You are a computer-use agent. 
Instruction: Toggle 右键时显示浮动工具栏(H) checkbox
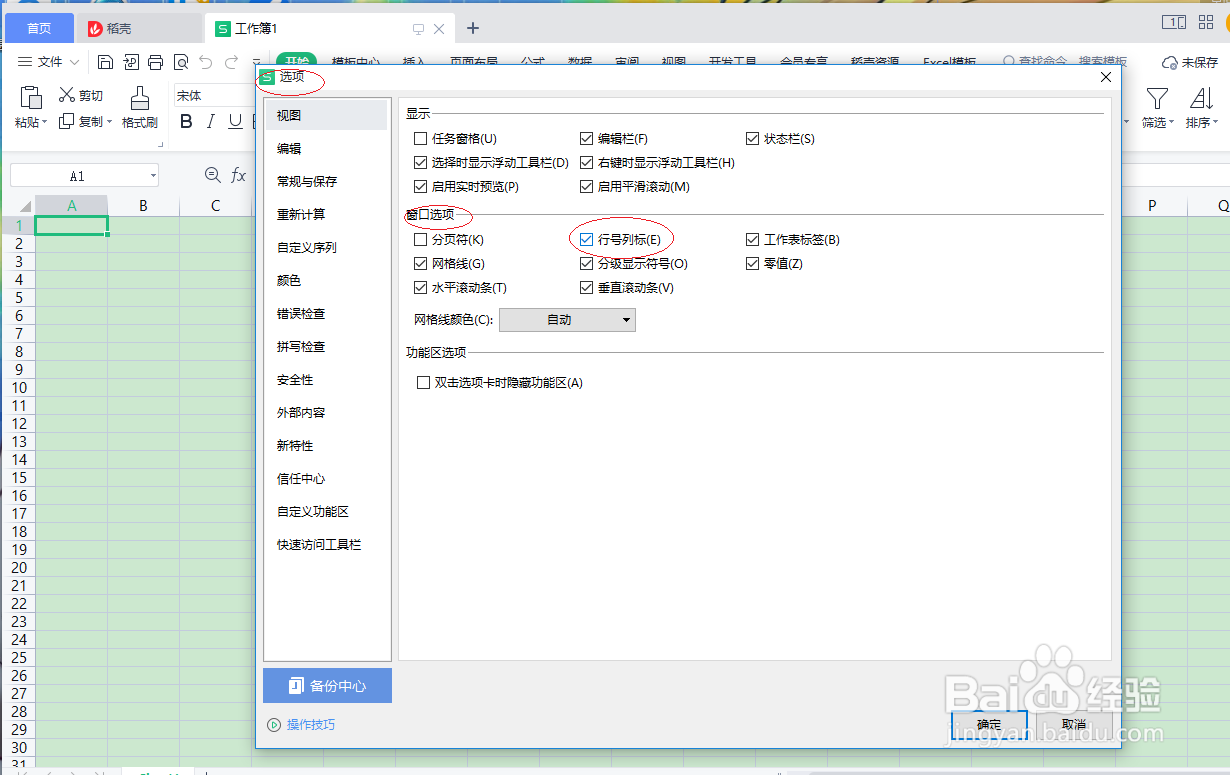(x=586, y=162)
